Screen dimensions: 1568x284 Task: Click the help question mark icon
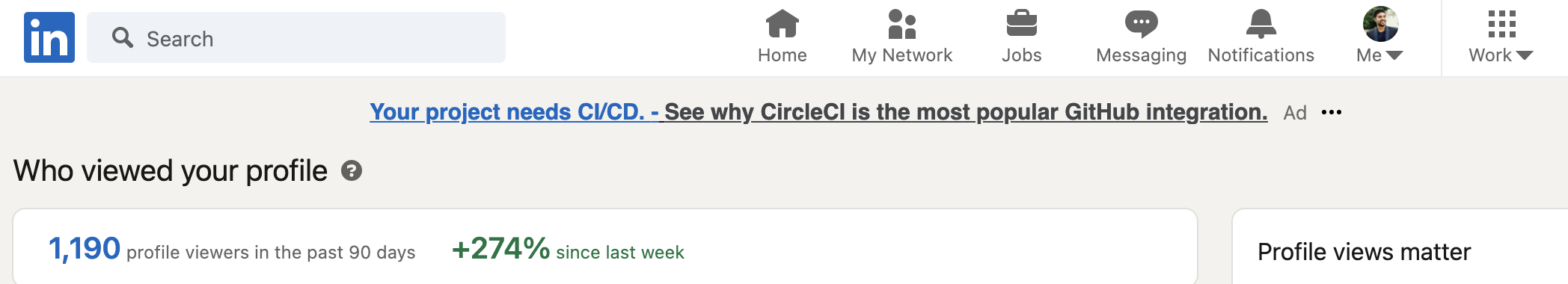pyautogui.click(x=352, y=170)
